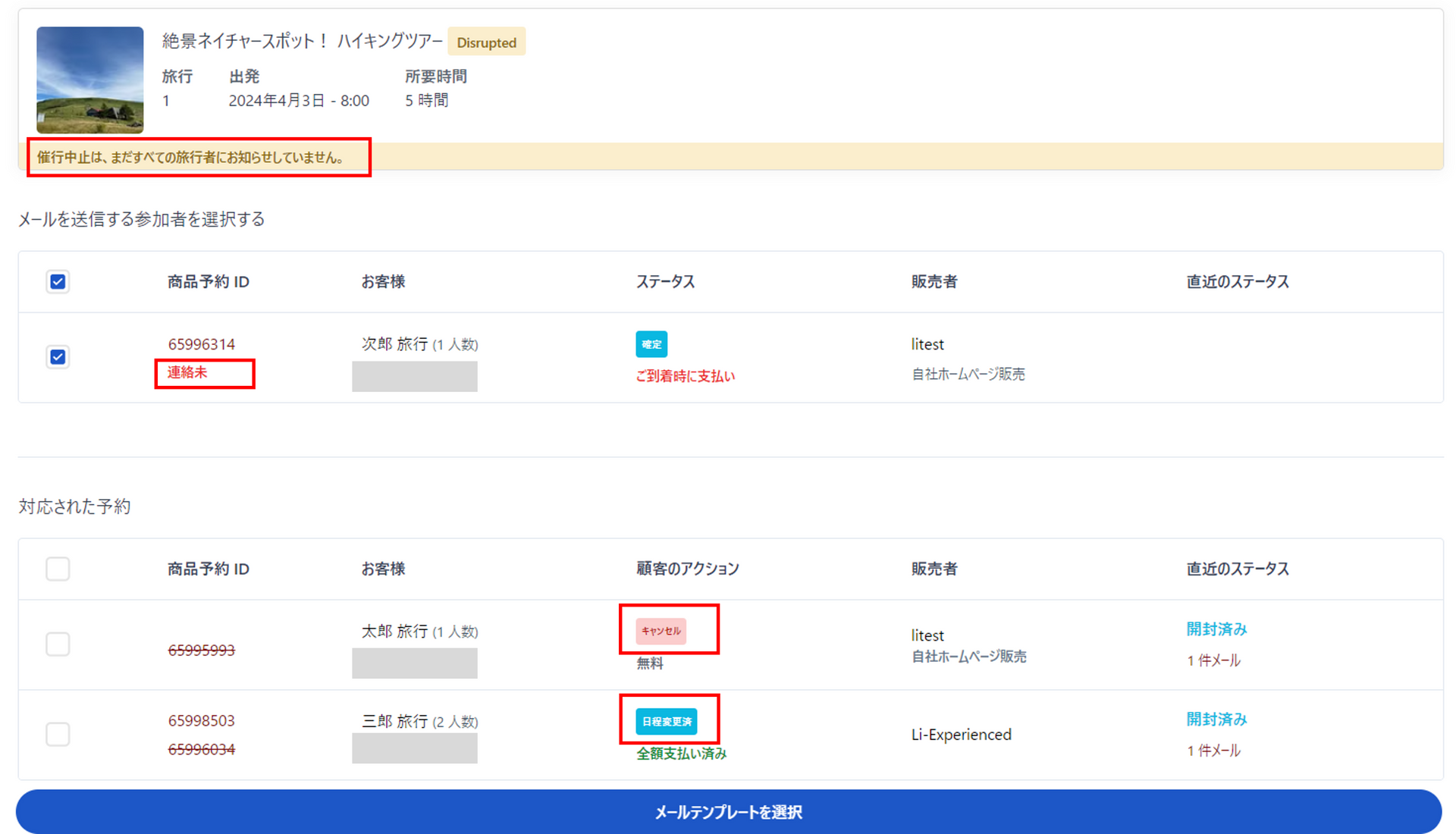Check the 三郎 旅行 booking checkbox
Viewport: 1456px width, 834px height.
(x=58, y=734)
